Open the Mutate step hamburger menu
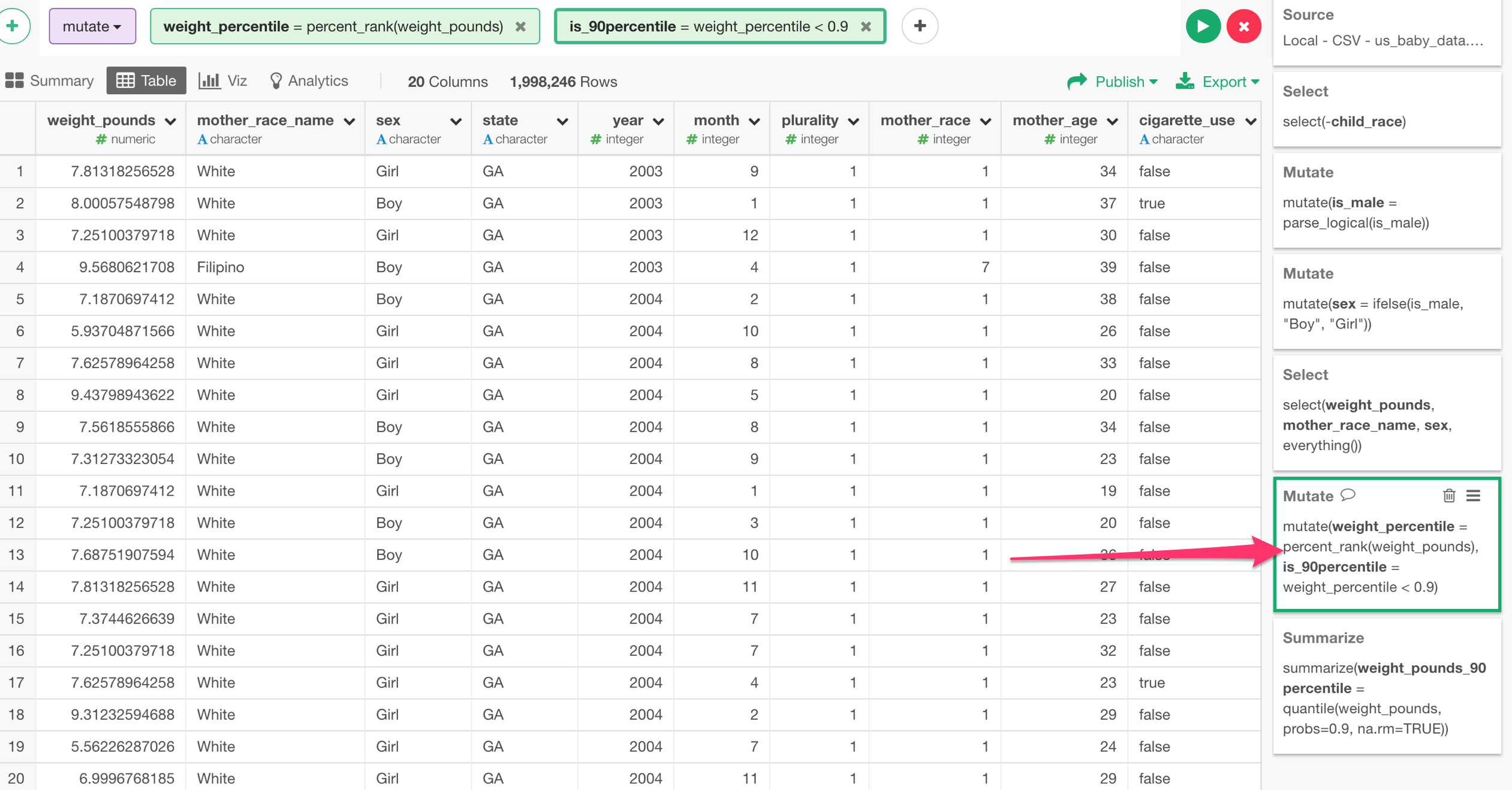The width and height of the screenshot is (1512, 790). click(x=1474, y=496)
